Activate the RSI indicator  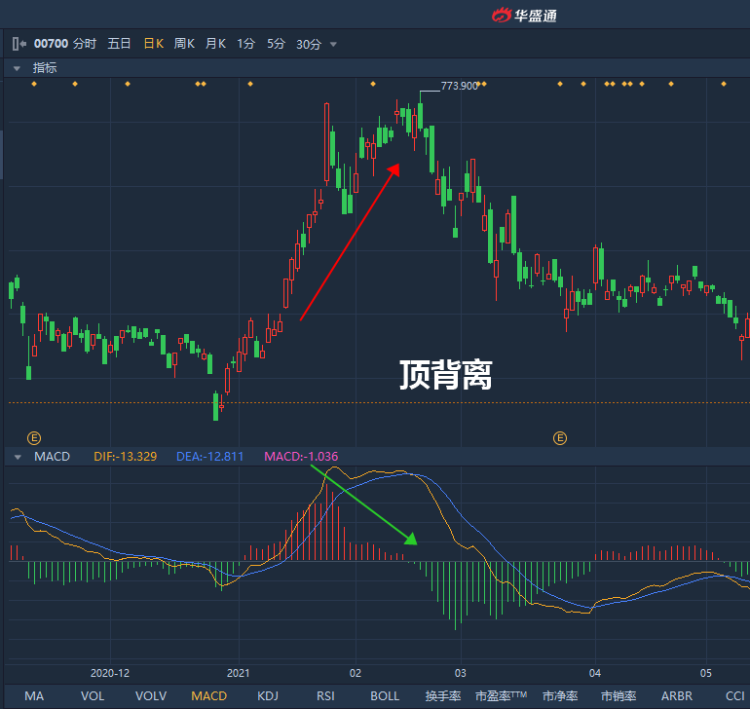pyautogui.click(x=325, y=696)
